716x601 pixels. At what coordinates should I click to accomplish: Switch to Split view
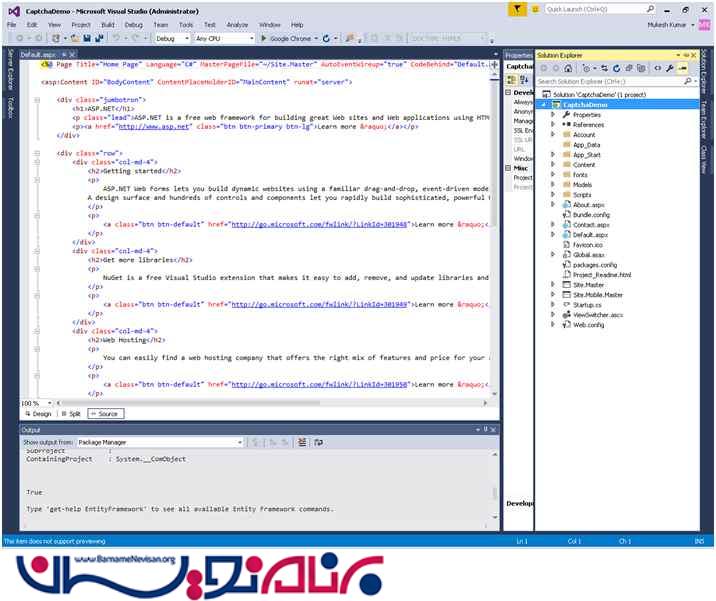pyautogui.click(x=71, y=414)
